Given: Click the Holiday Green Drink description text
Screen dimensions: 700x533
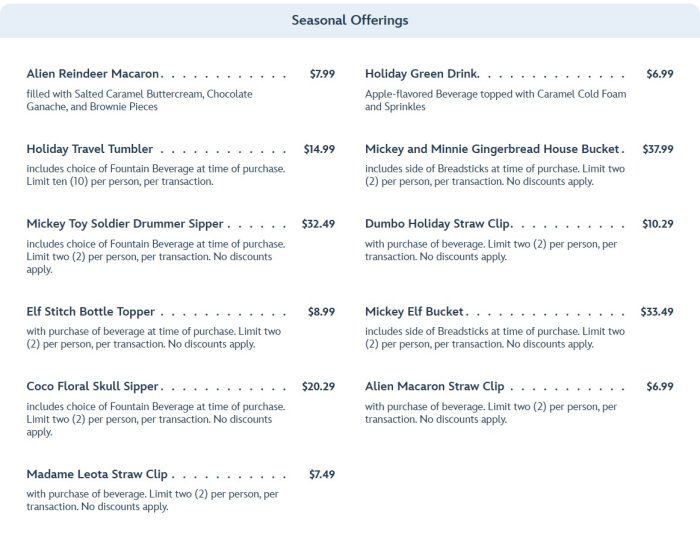Looking at the screenshot, I should (x=495, y=100).
